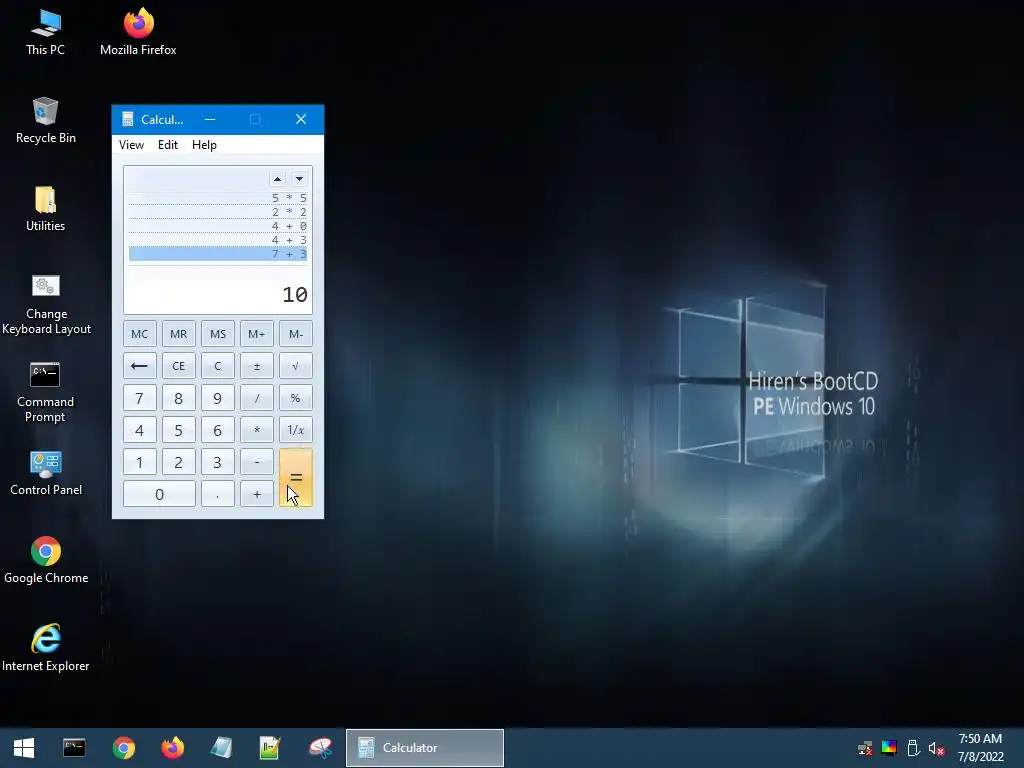This screenshot has width=1024, height=768.
Task: Click the divide button
Action: pyautogui.click(x=257, y=398)
